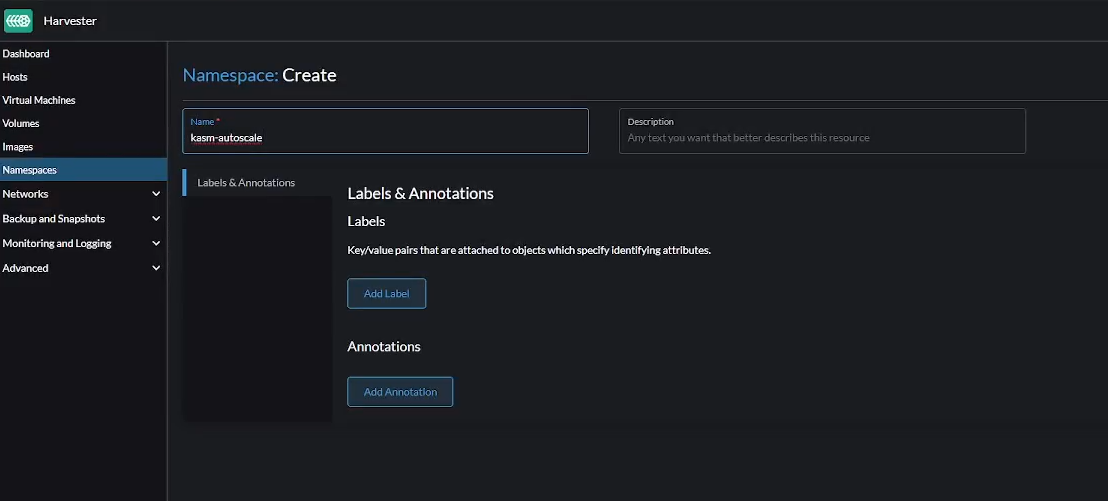This screenshot has width=1108, height=501.
Task: Expand the Networks chevron arrow
Action: [155, 194]
